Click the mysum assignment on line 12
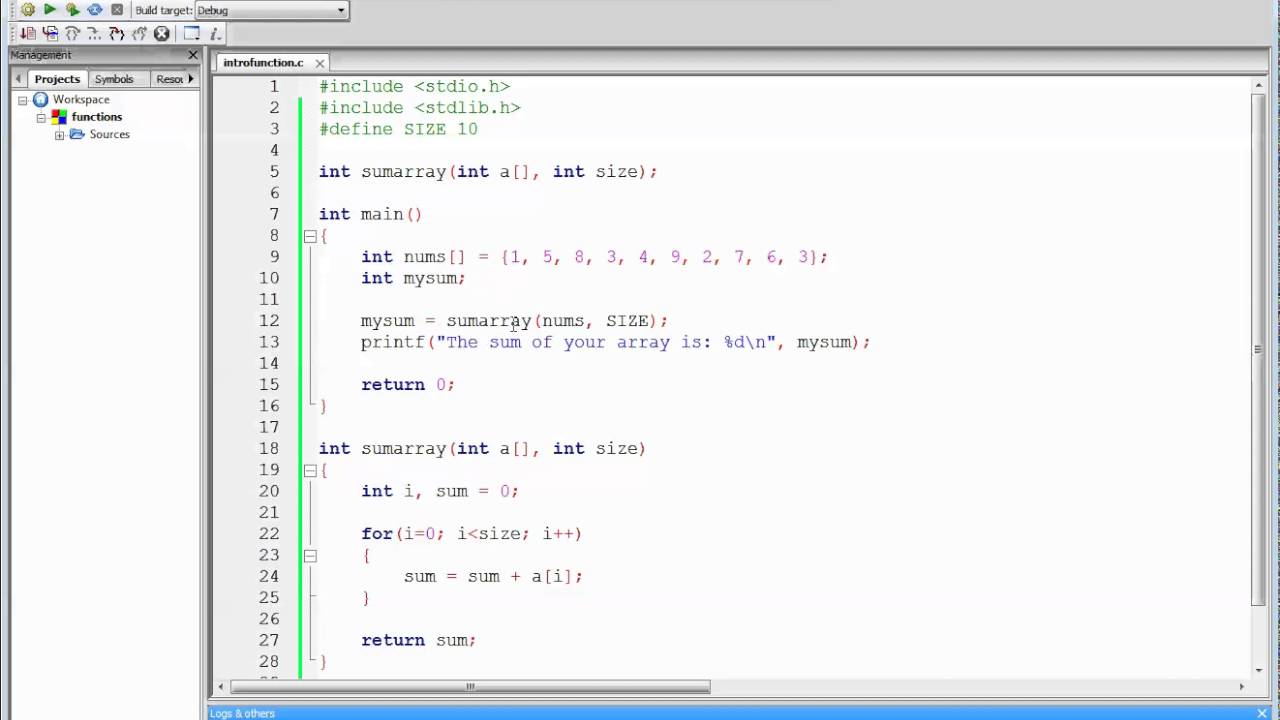1280x720 pixels. 514,321
